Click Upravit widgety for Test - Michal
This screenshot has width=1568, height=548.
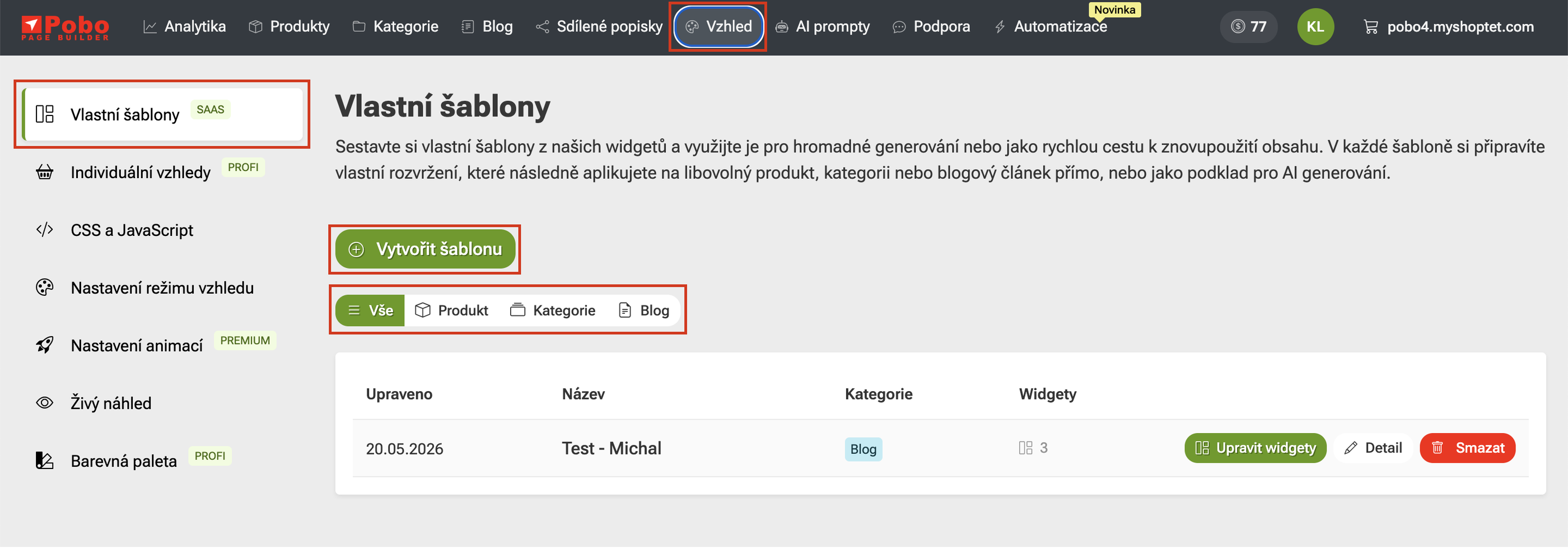coord(1255,448)
